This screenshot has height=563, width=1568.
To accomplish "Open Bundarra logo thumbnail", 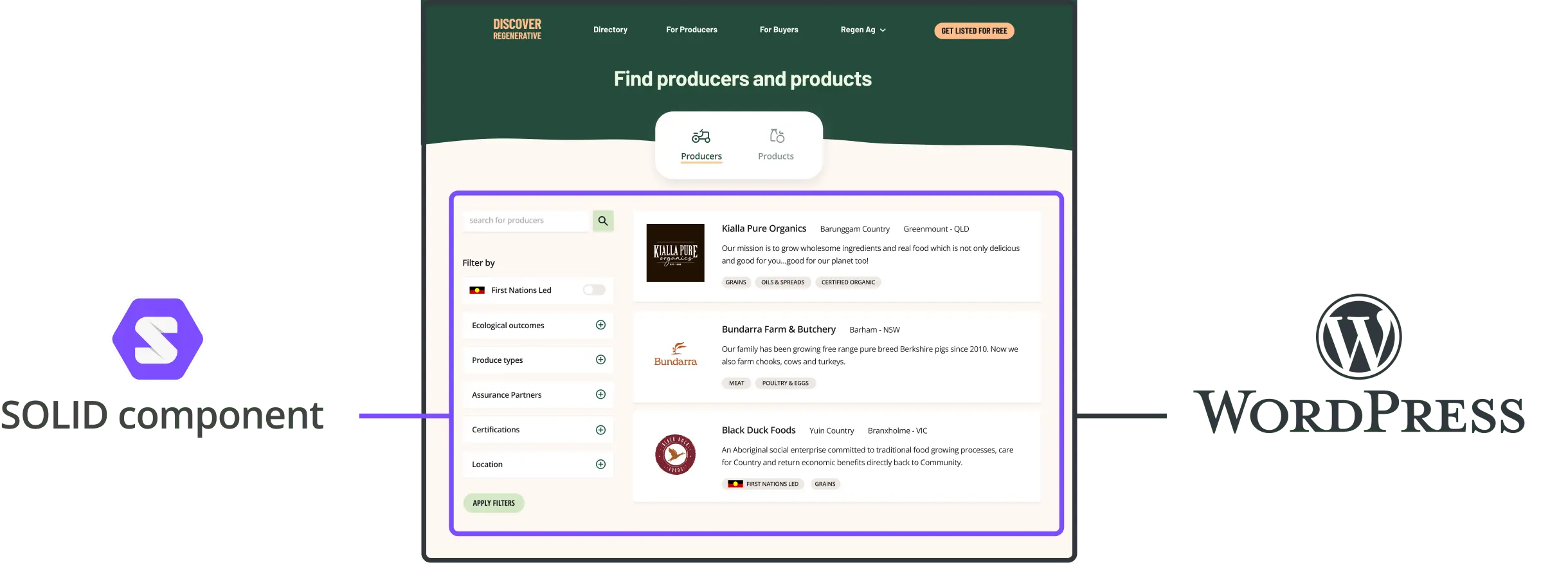I will pos(675,355).
